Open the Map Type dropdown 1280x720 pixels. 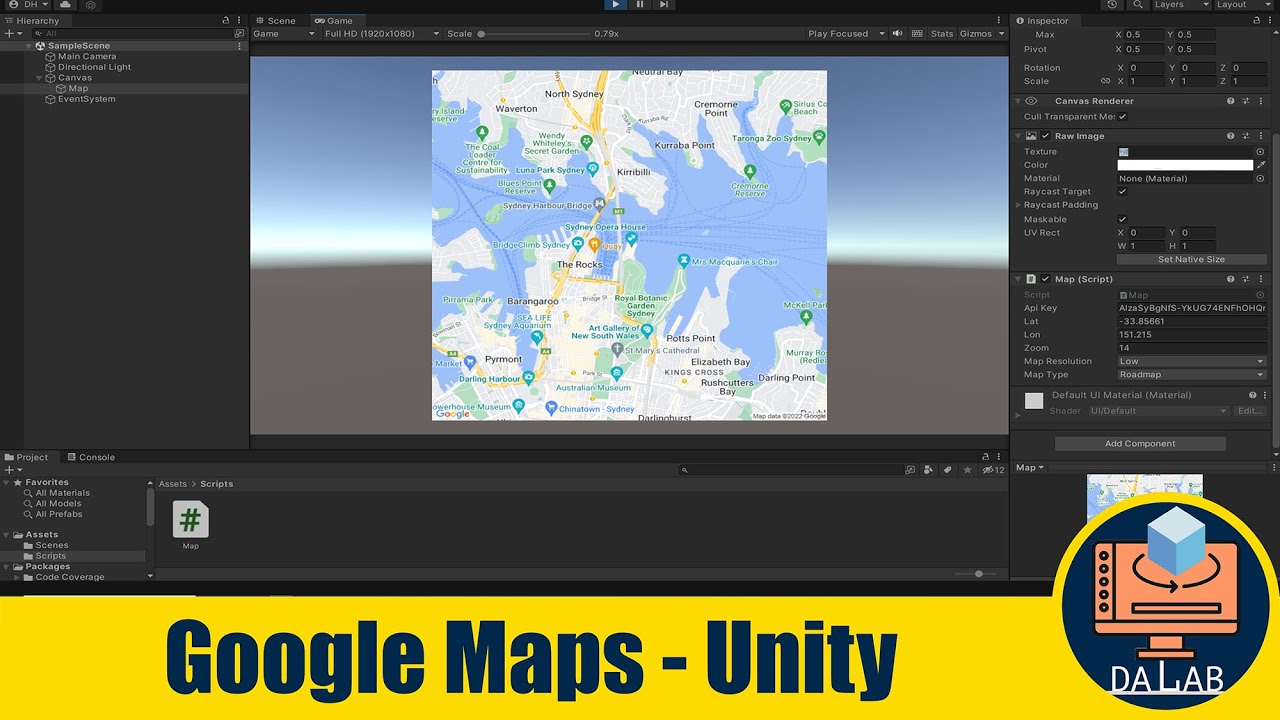tap(1191, 375)
